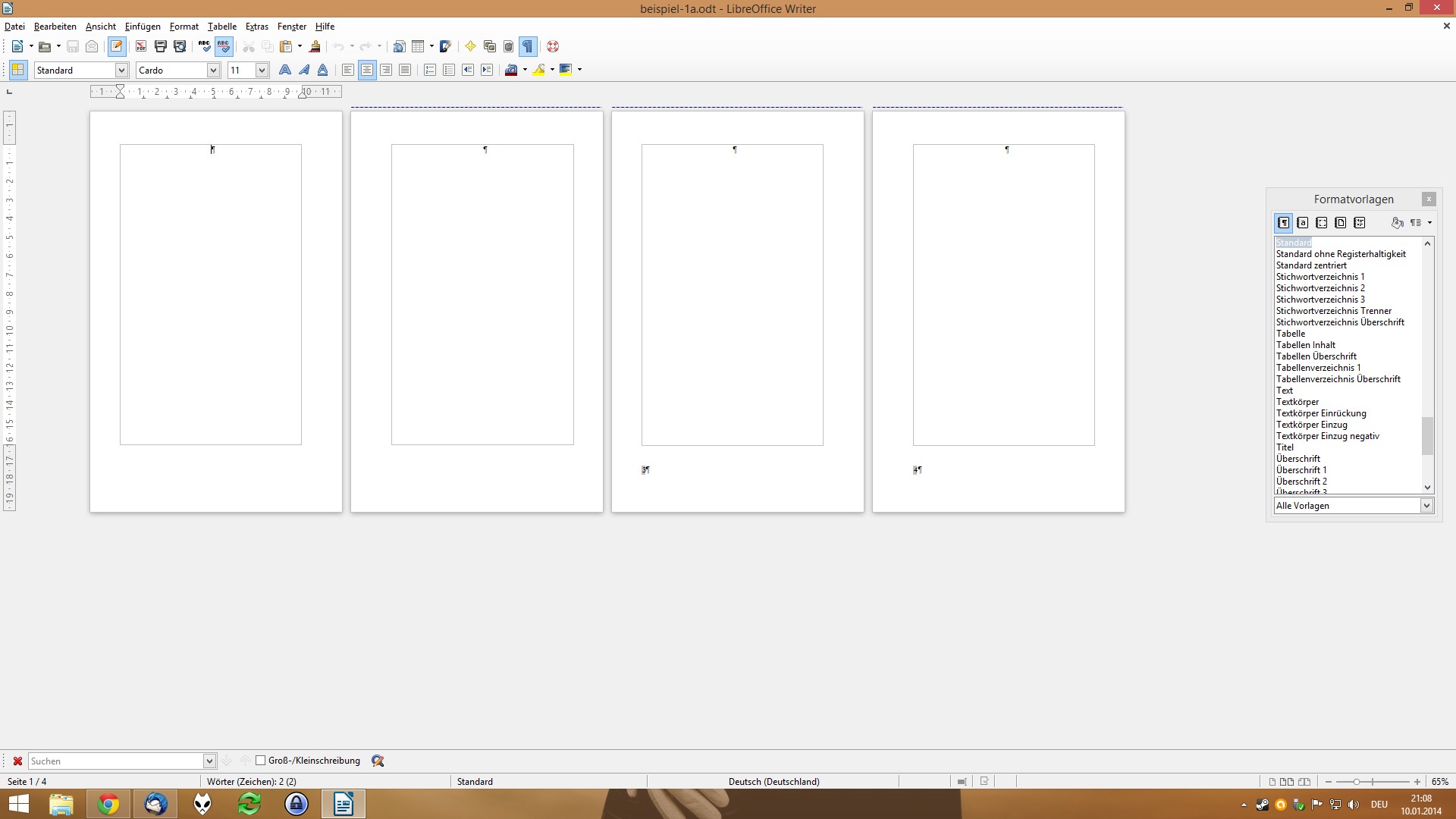Apply font color swatch

511,70
